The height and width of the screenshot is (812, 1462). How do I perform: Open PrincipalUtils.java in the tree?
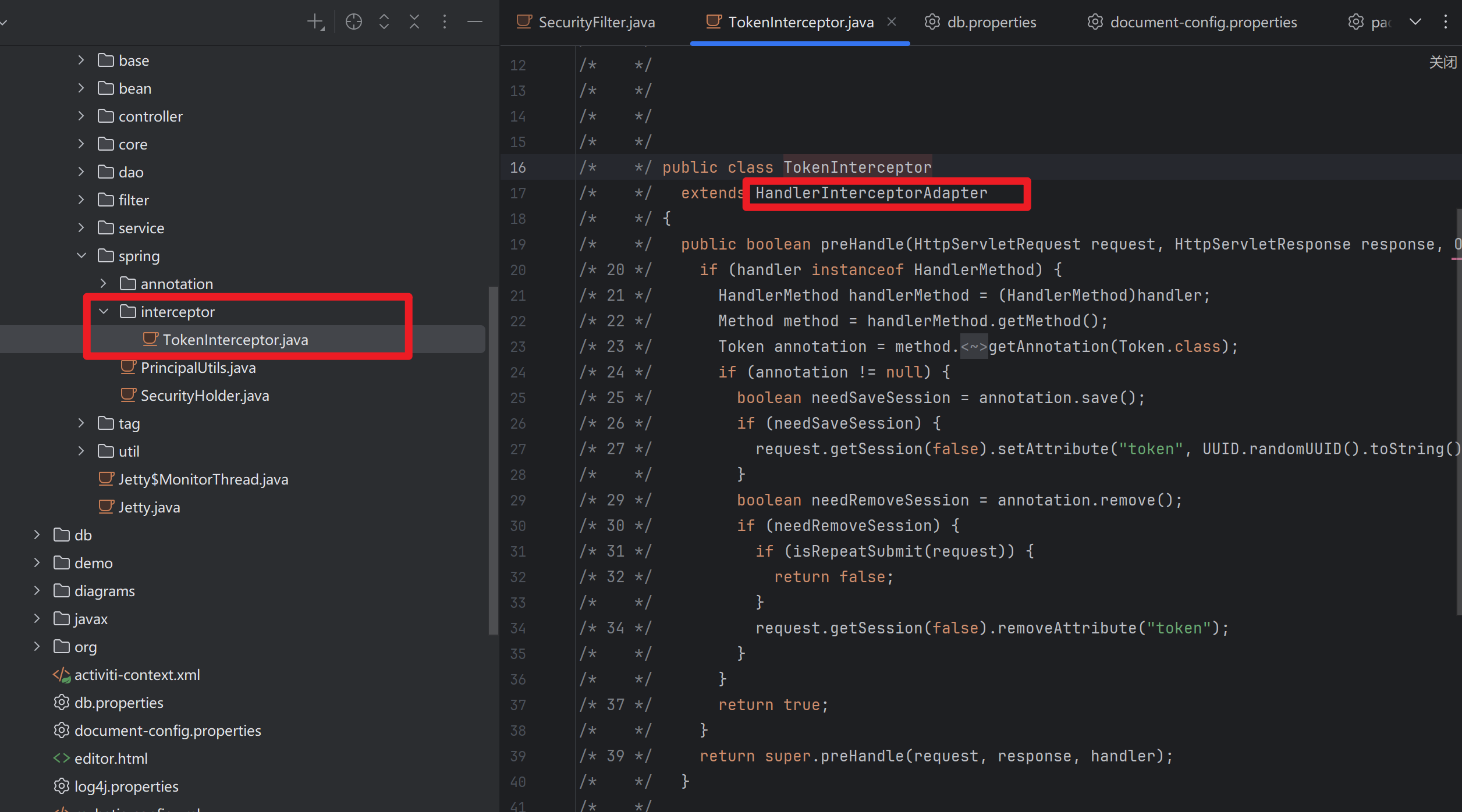pyautogui.click(x=198, y=368)
